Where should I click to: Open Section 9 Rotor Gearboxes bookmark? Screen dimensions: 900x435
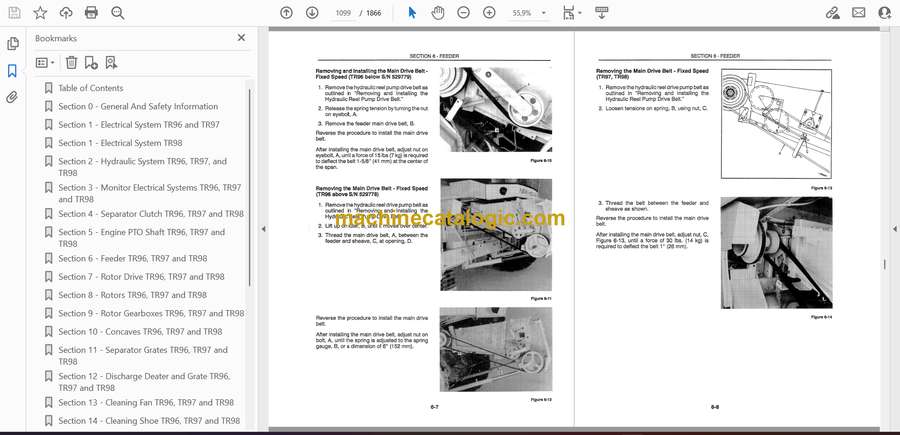pos(151,313)
